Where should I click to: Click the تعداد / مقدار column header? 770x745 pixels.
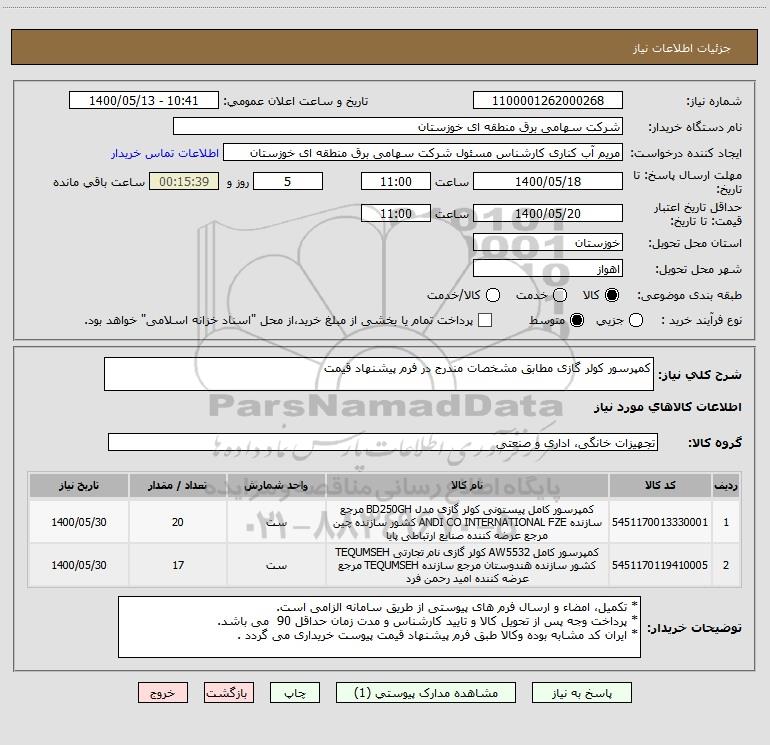tap(178, 486)
